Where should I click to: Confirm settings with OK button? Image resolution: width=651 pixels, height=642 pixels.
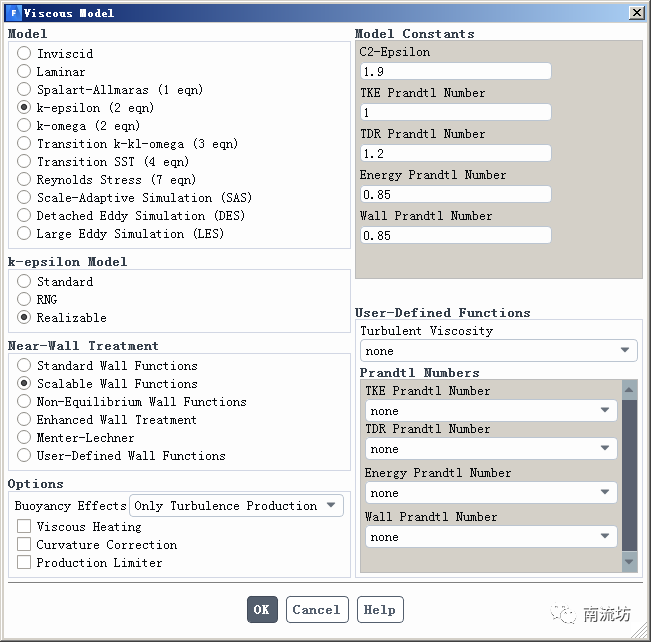pyautogui.click(x=262, y=610)
